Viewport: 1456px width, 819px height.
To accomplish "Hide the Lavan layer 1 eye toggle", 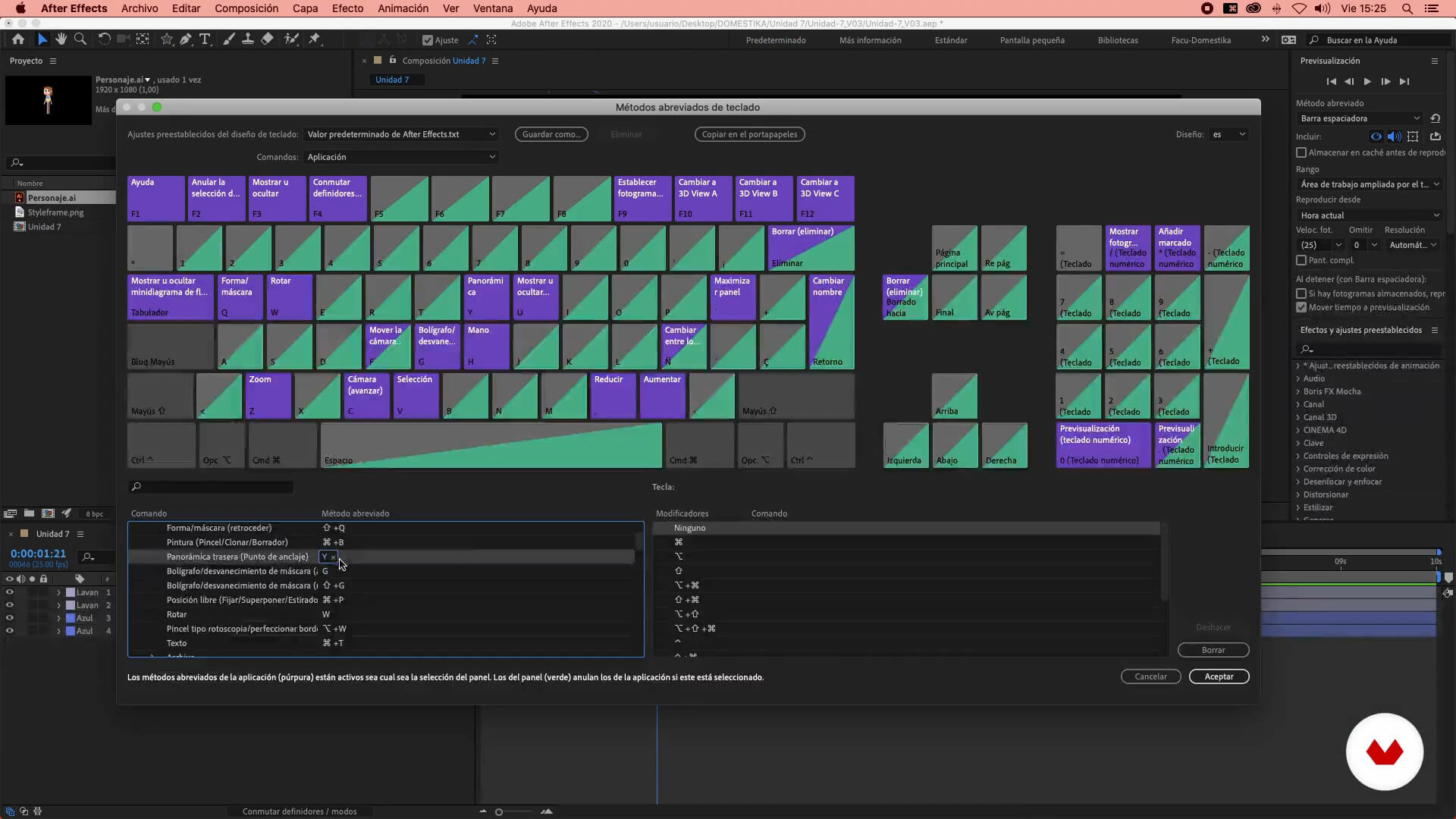I will click(x=10, y=592).
